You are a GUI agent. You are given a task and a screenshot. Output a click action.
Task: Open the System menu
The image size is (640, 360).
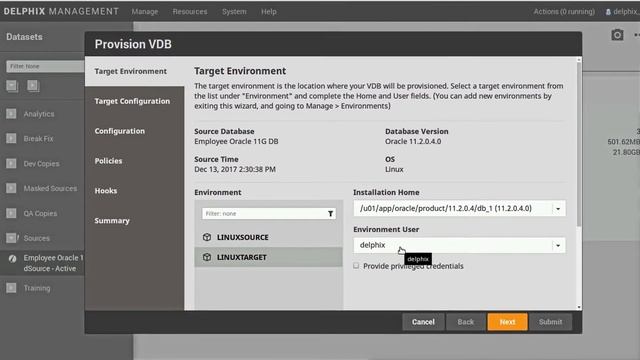click(x=234, y=12)
